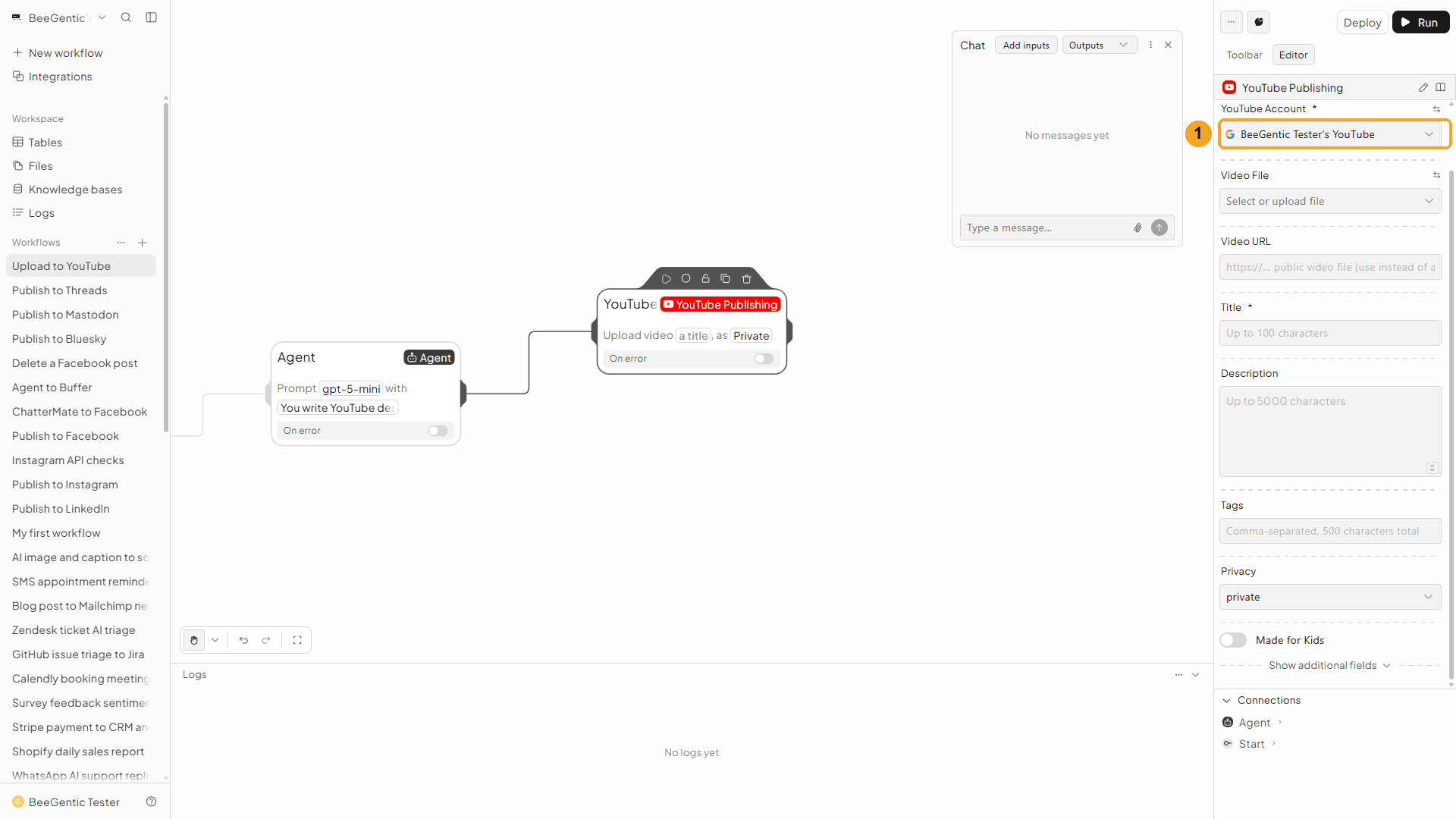Open YouTube Publishing docs book icon

coord(1441,87)
